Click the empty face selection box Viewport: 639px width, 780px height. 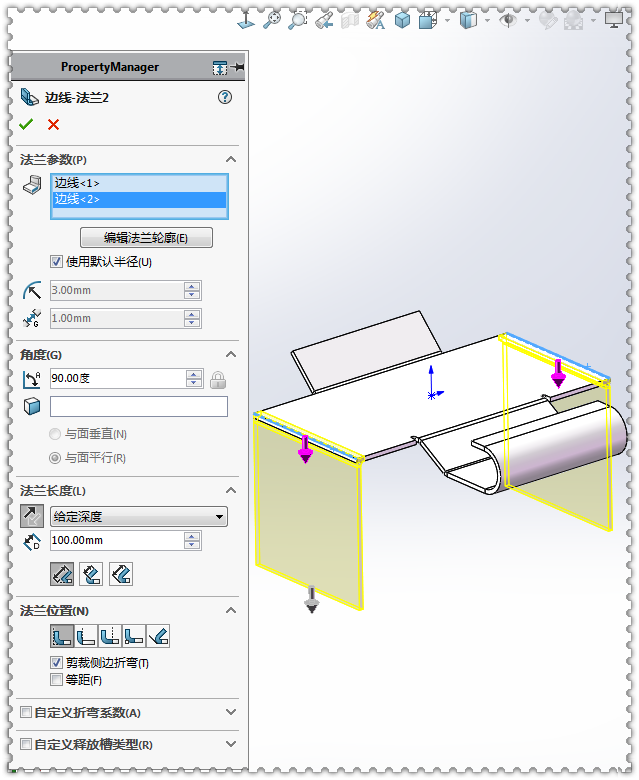[x=139, y=406]
